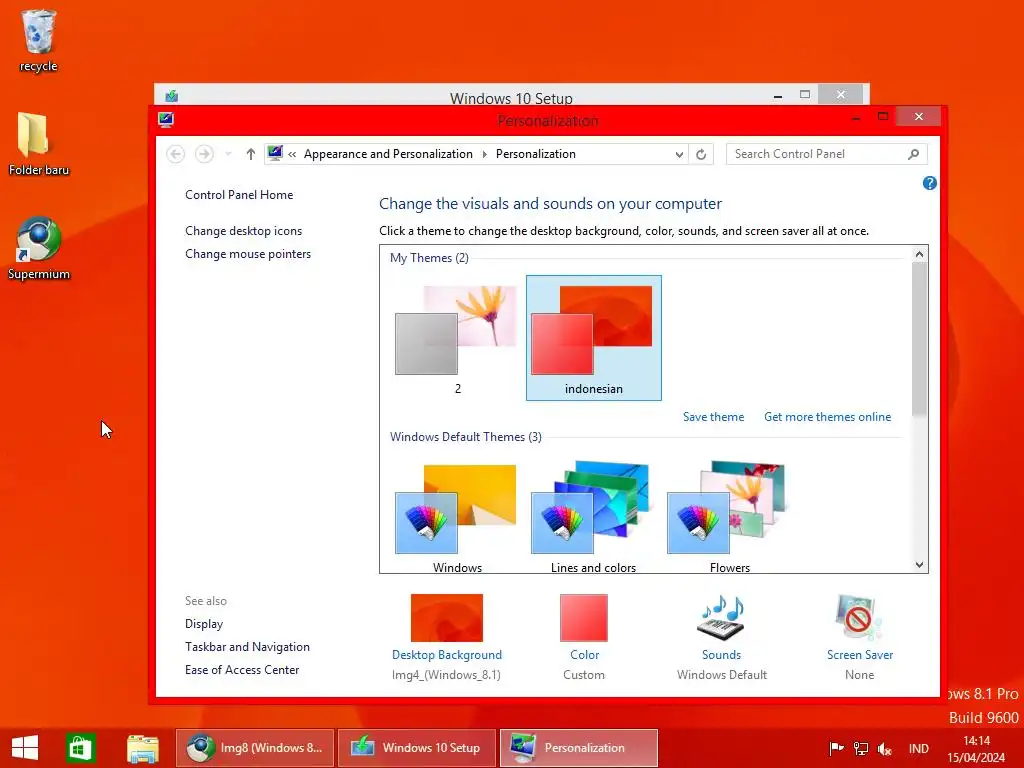
Task: Open Change desktop icons link
Action: [244, 231]
